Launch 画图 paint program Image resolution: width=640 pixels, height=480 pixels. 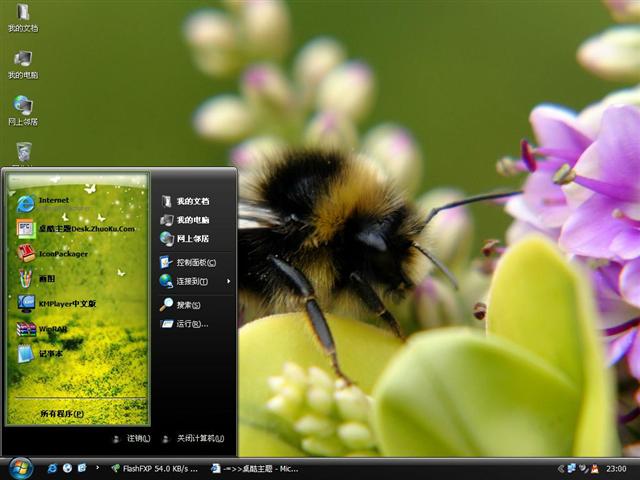(x=36, y=279)
